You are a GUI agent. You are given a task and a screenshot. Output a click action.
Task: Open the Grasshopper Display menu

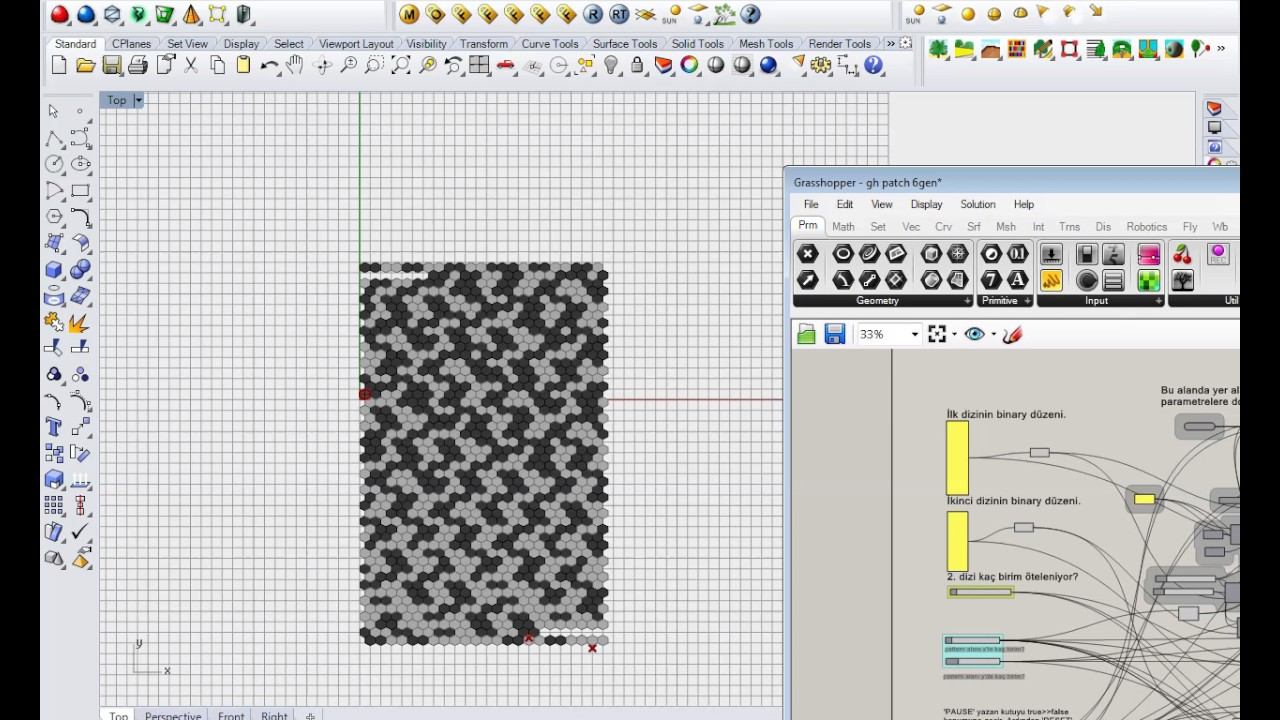pos(926,204)
